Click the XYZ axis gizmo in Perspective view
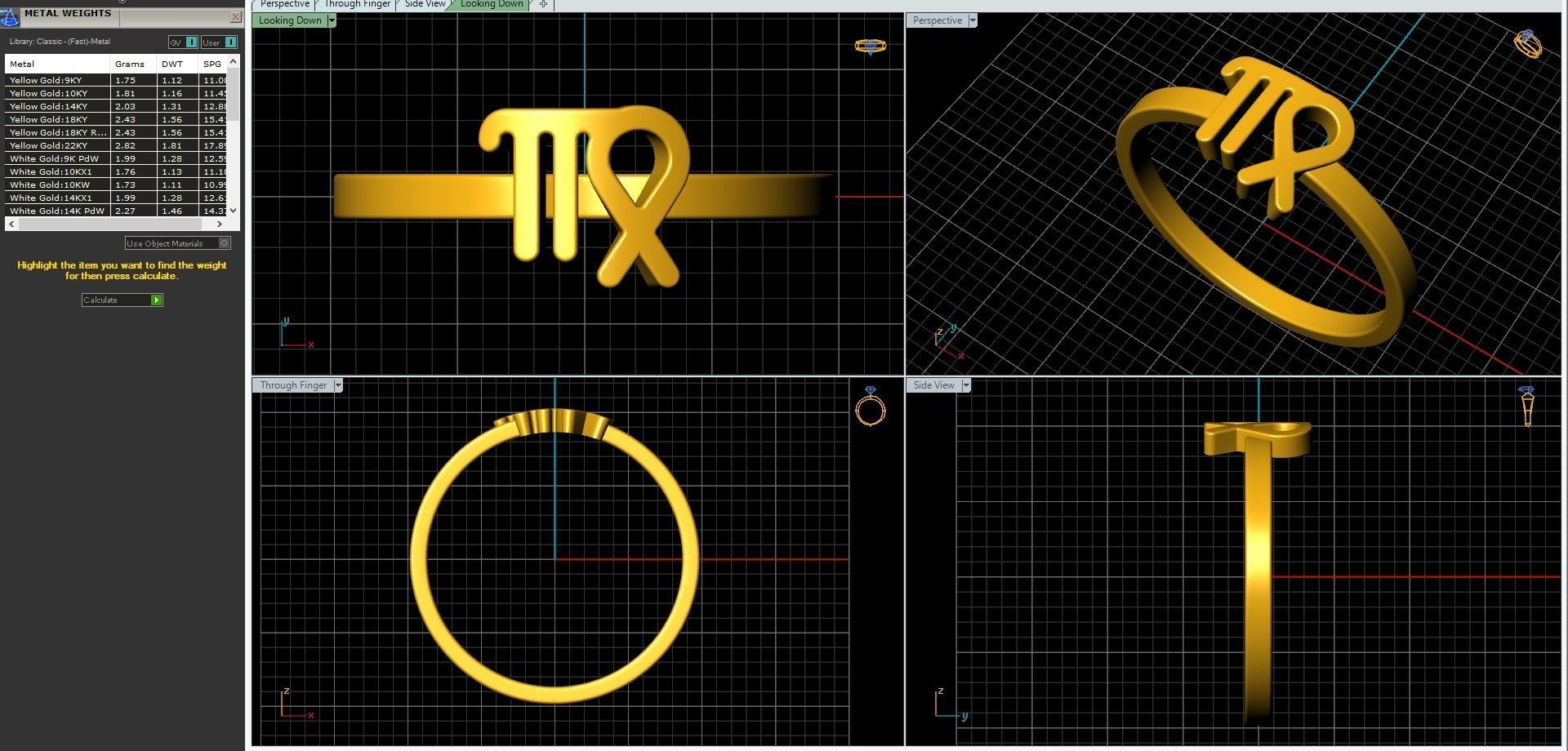Viewport: 1568px width, 751px height. pyautogui.click(x=950, y=342)
